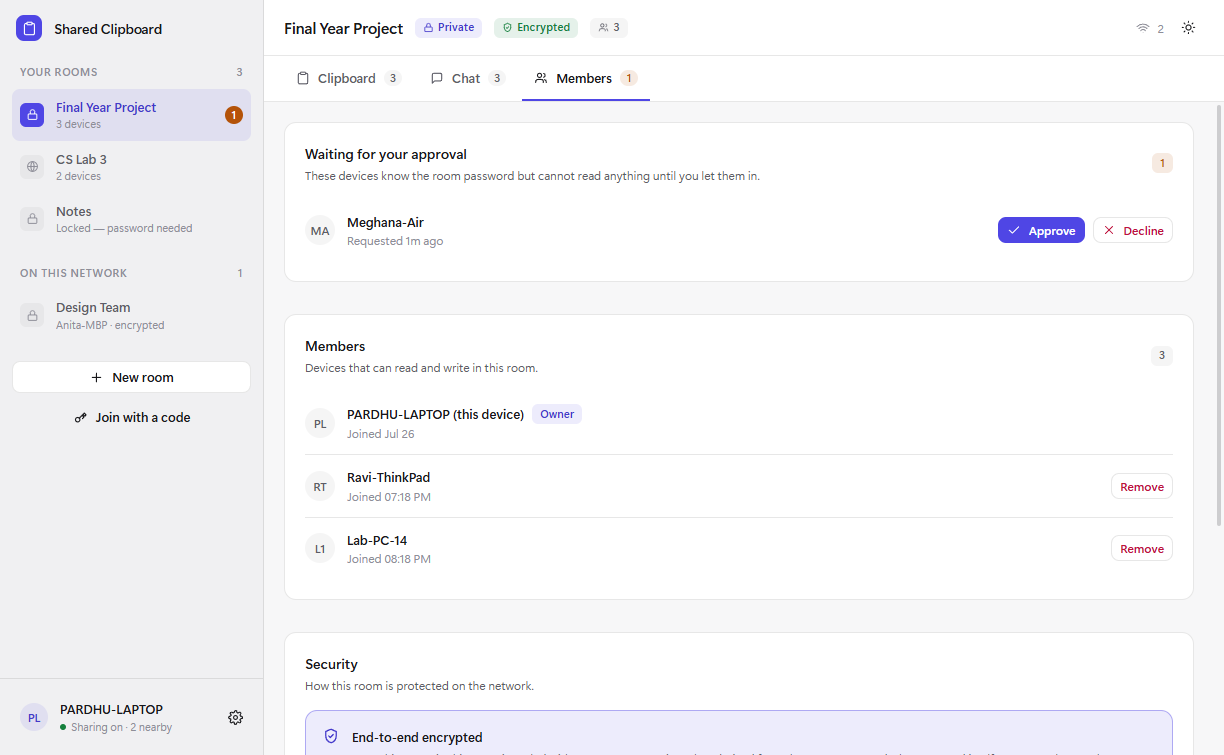Click the 'Security' section heading
Viewport: 1224px width, 755px height.
tap(331, 664)
